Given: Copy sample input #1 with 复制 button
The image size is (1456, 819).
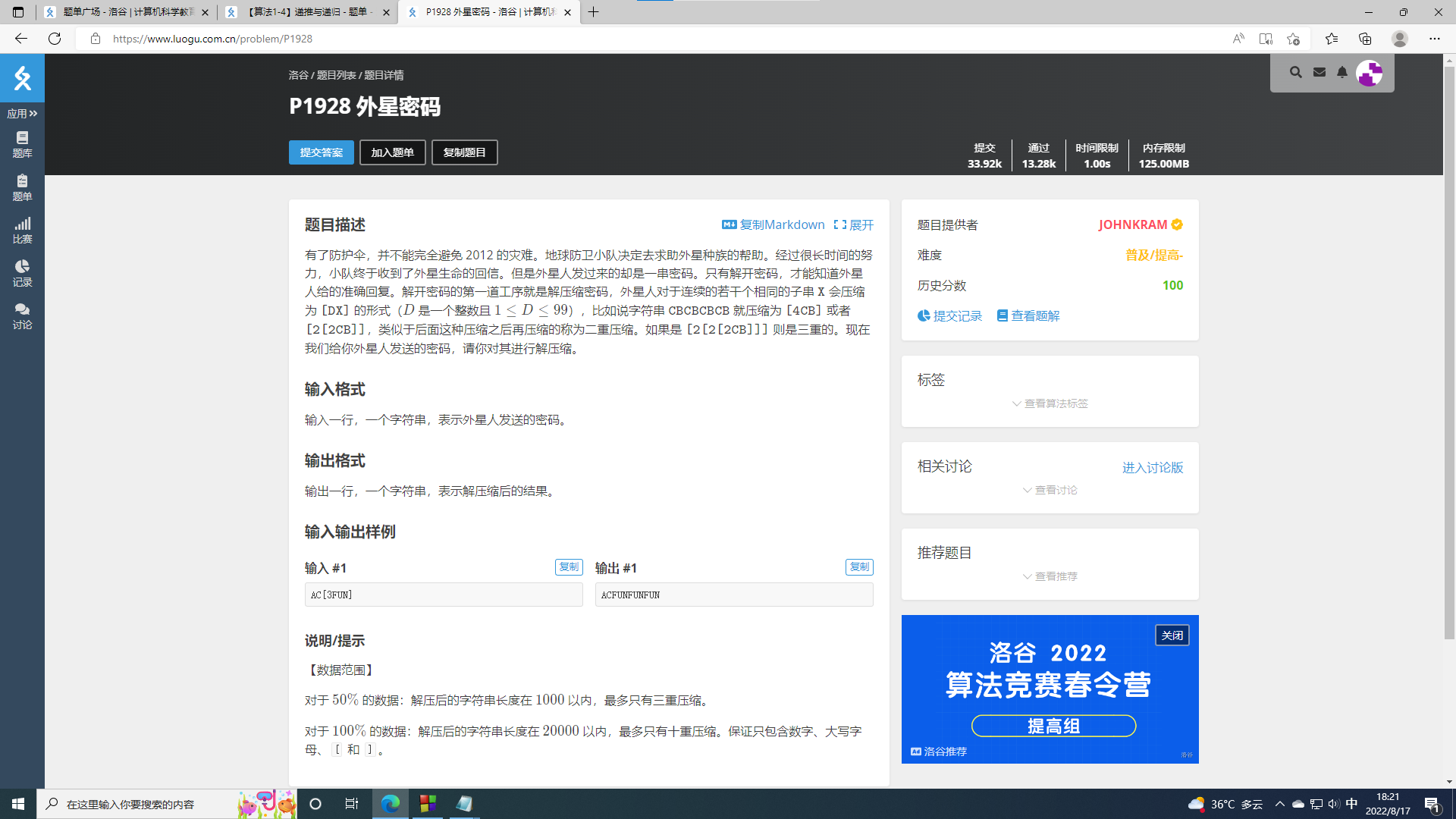Looking at the screenshot, I should coord(568,567).
